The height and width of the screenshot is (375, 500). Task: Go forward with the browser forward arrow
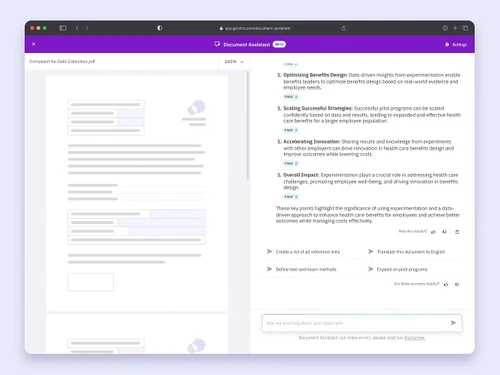pyautogui.click(x=87, y=28)
